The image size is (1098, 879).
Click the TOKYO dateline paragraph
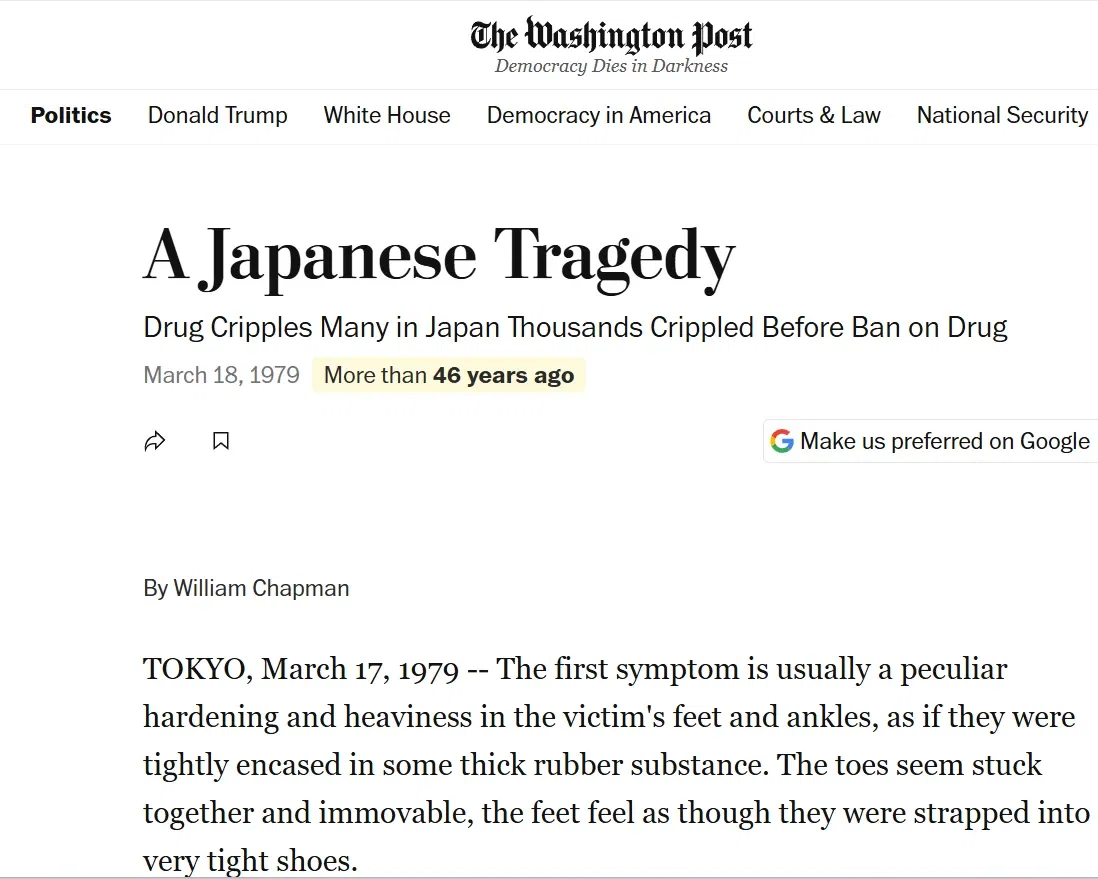tap(616, 765)
